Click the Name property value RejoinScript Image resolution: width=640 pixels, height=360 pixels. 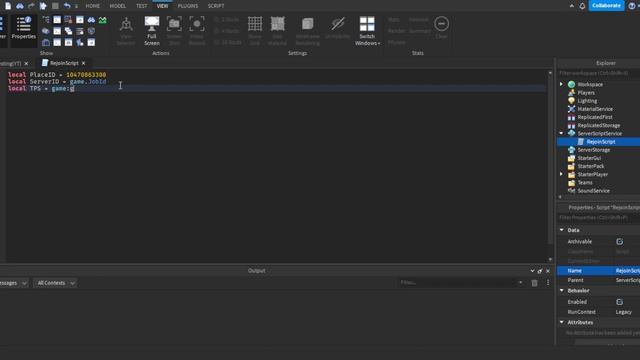click(627, 271)
